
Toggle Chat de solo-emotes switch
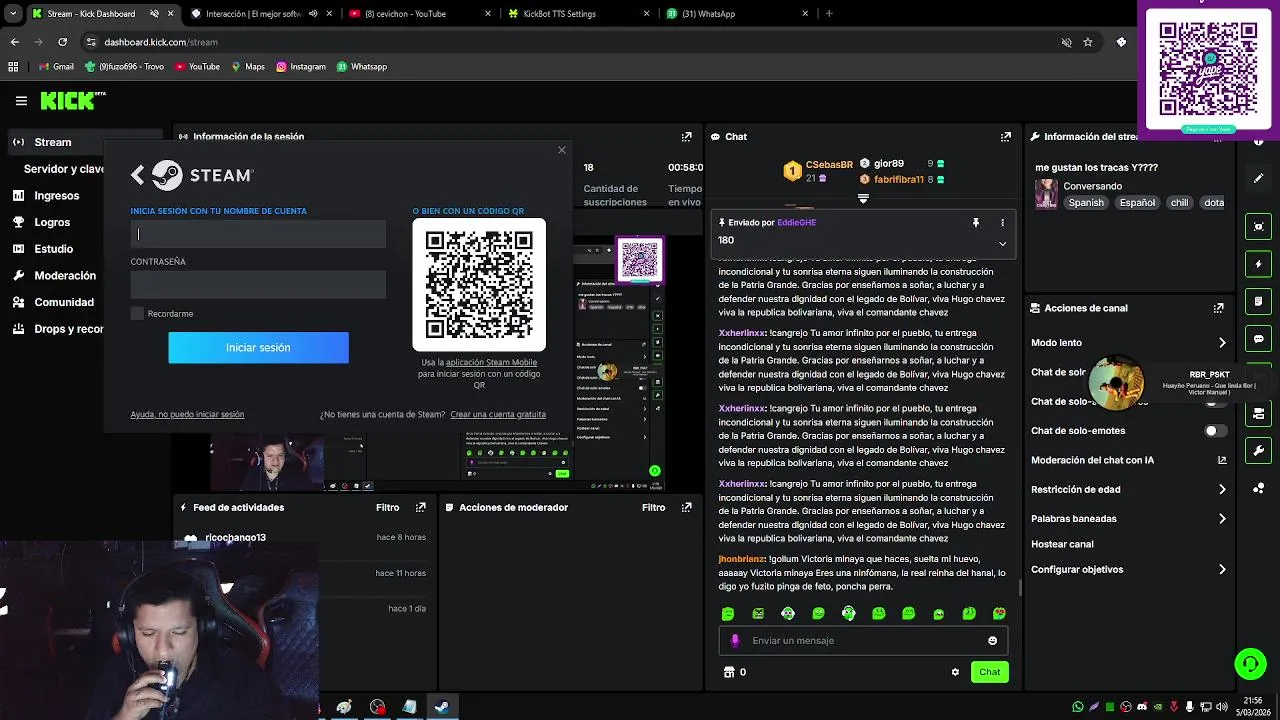(1215, 431)
